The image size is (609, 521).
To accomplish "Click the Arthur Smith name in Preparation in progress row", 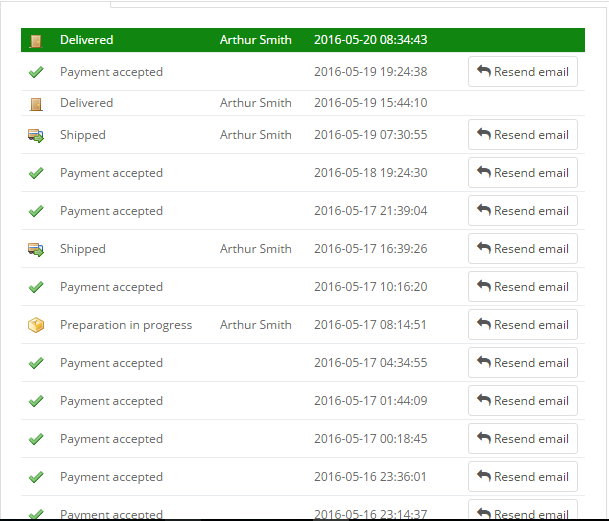I will click(256, 325).
